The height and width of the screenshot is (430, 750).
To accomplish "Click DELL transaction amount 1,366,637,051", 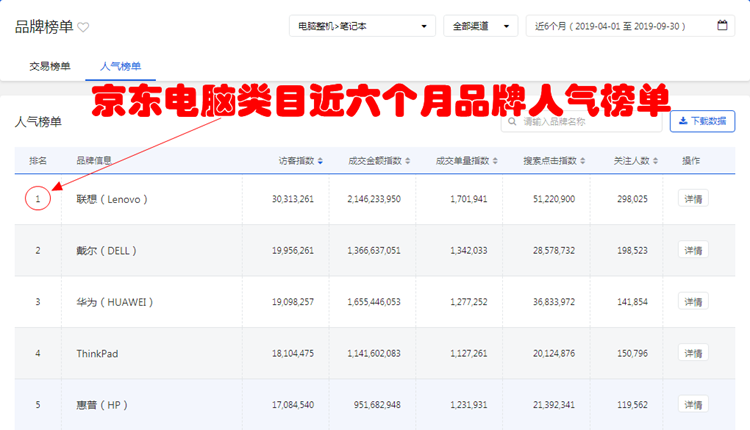I will tap(374, 251).
